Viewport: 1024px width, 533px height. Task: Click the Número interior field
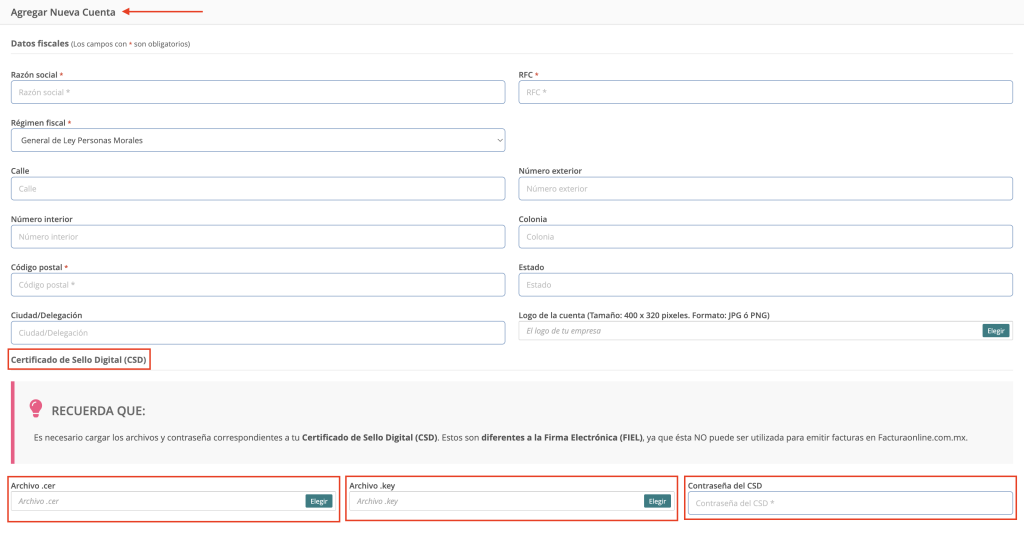point(257,237)
